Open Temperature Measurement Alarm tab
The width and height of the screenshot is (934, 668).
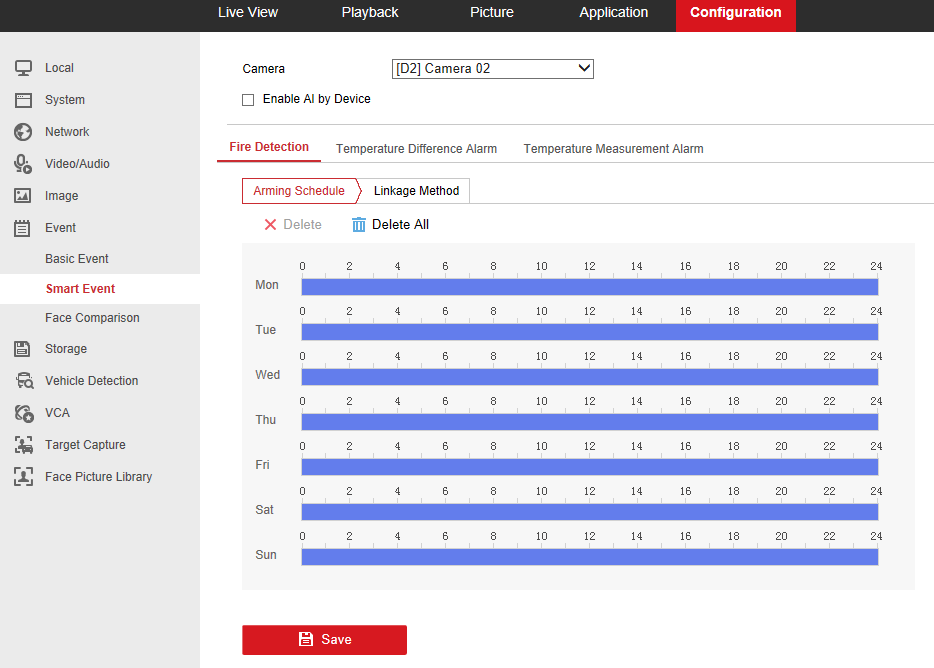(614, 149)
